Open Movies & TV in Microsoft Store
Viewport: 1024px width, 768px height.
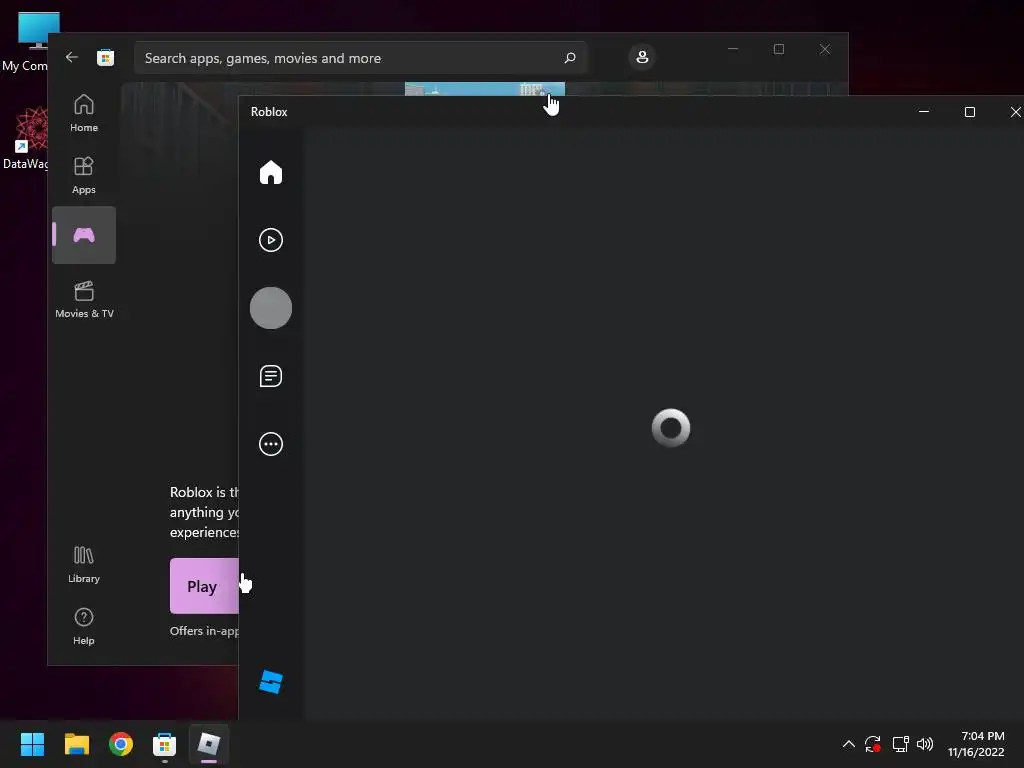tap(84, 299)
